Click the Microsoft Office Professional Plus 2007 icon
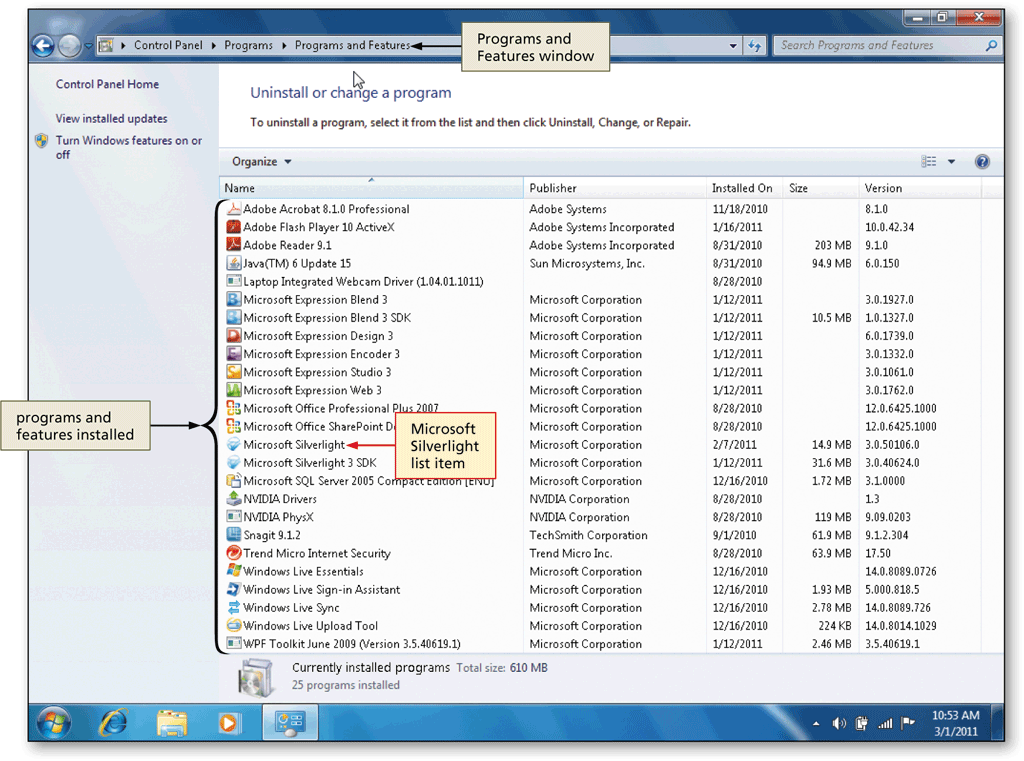Viewport: 1024px width, 761px height. tap(233, 408)
